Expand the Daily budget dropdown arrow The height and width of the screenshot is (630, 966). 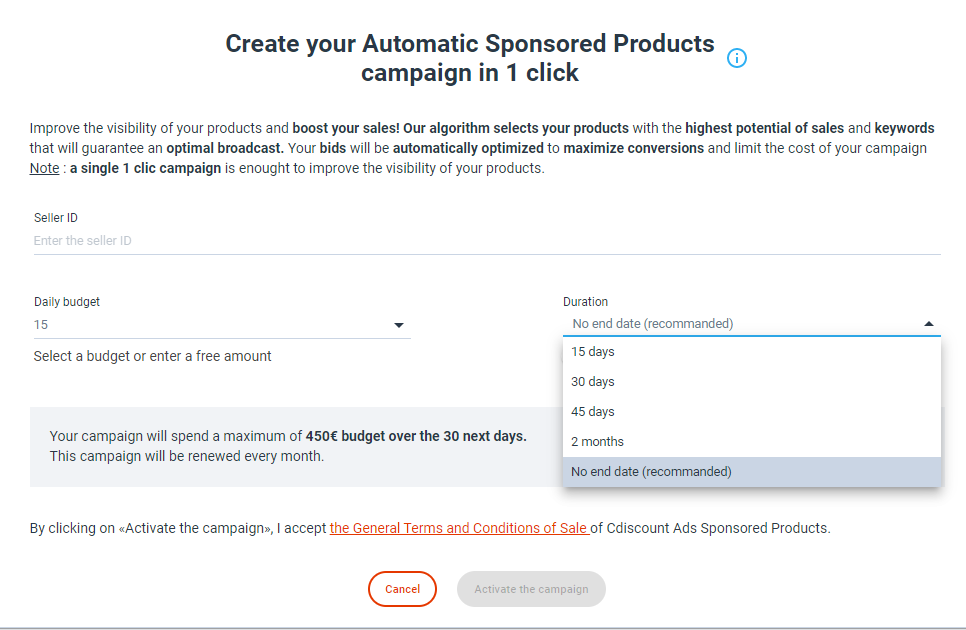point(399,325)
